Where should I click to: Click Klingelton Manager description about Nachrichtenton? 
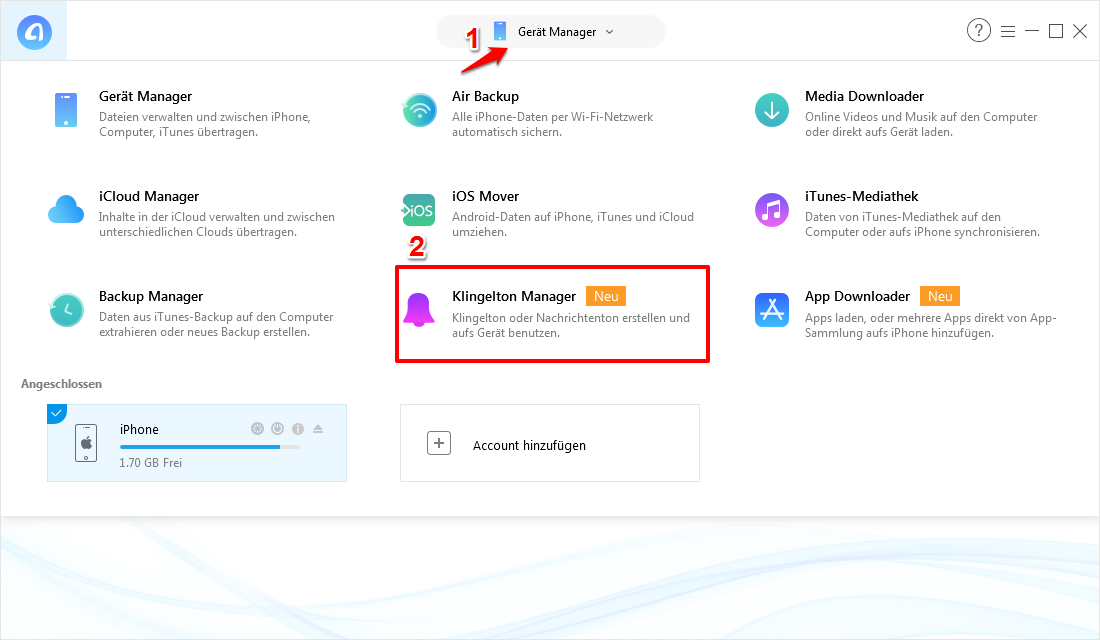coord(570,325)
